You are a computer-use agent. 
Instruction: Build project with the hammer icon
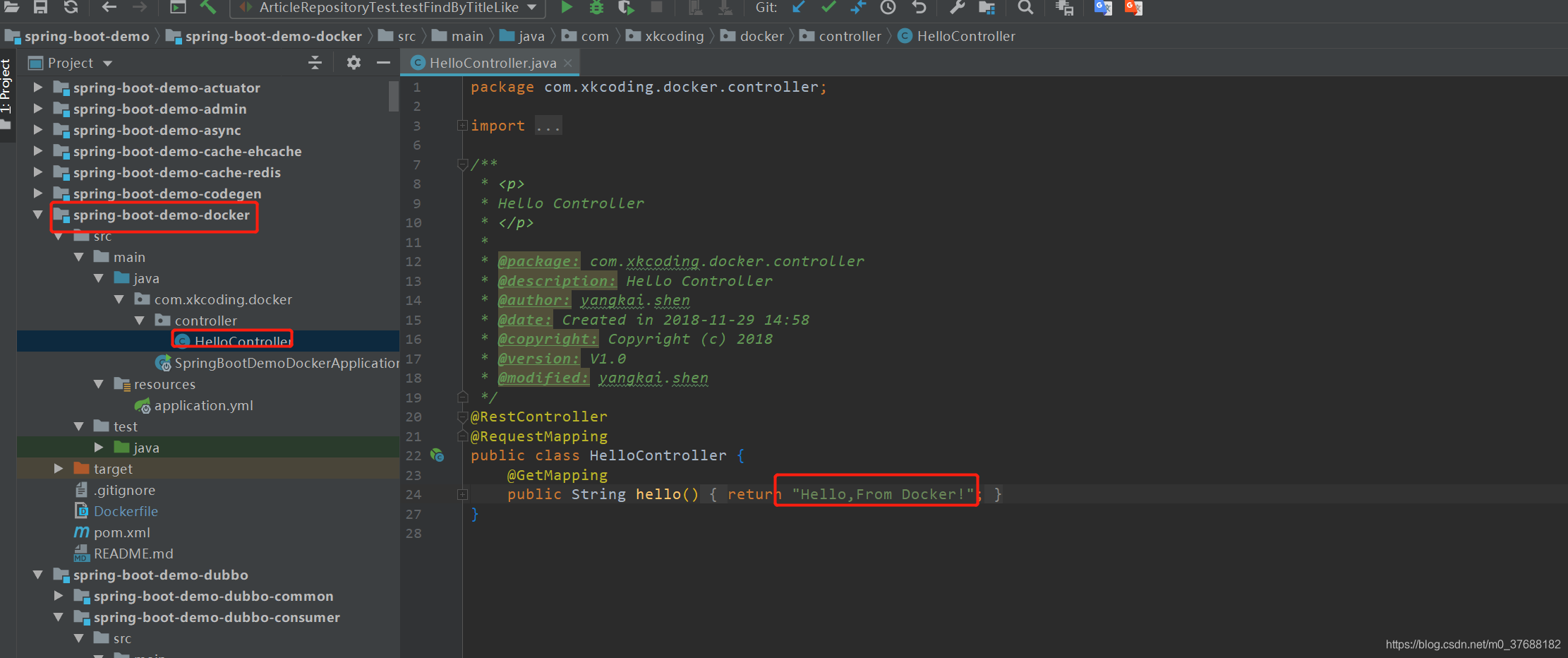[208, 7]
